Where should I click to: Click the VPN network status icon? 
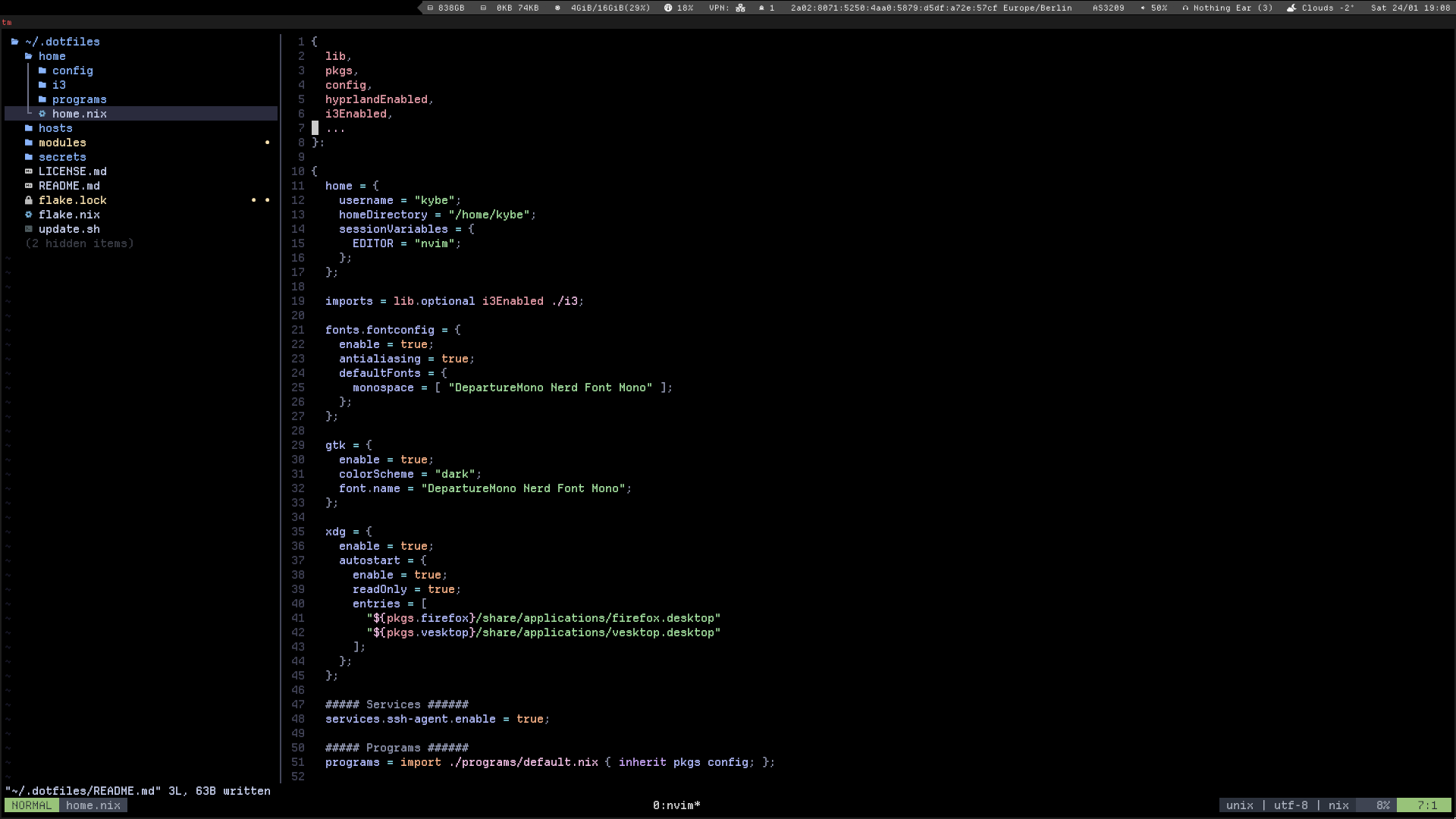[740, 8]
